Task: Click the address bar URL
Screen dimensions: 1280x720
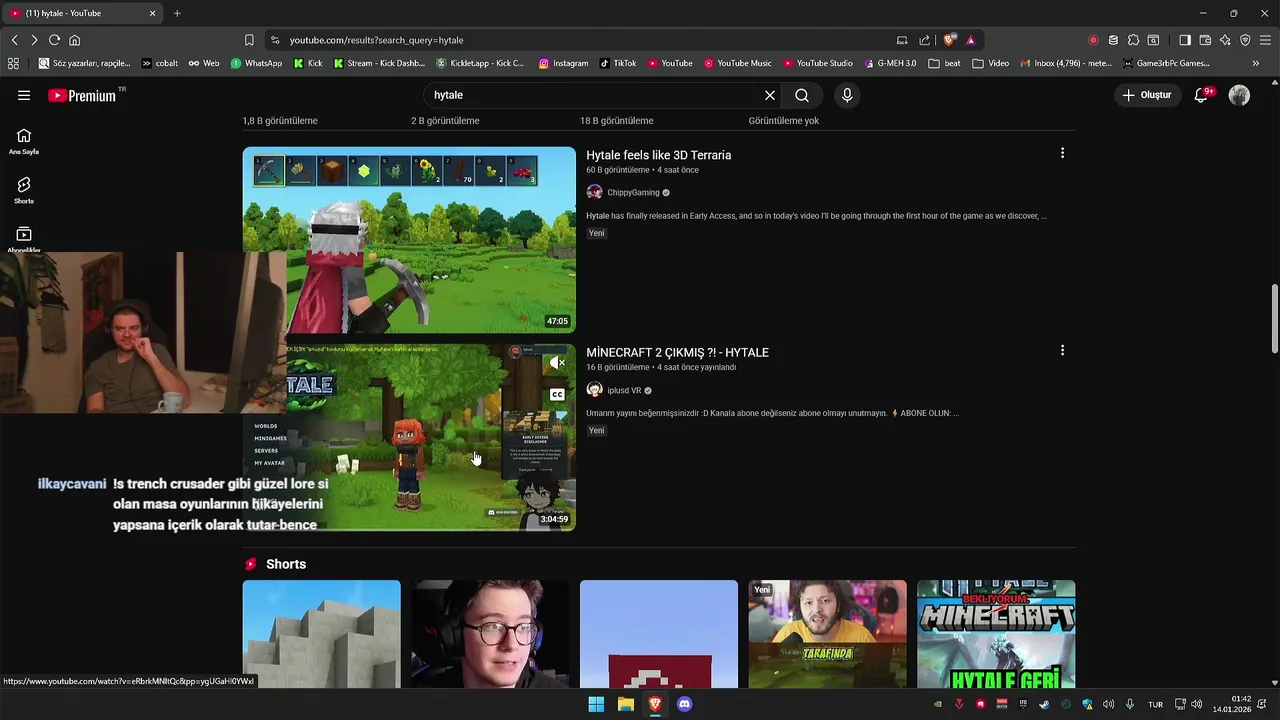Action: (376, 40)
